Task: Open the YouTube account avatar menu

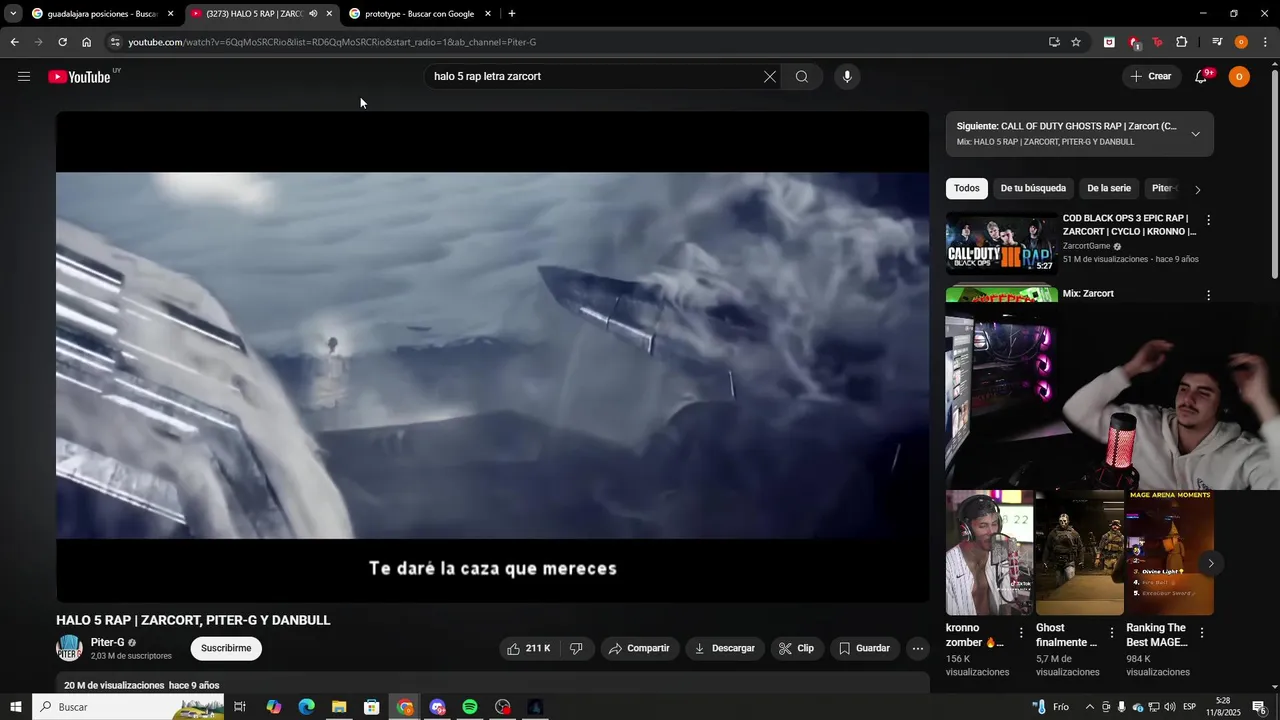Action: 1239,77
